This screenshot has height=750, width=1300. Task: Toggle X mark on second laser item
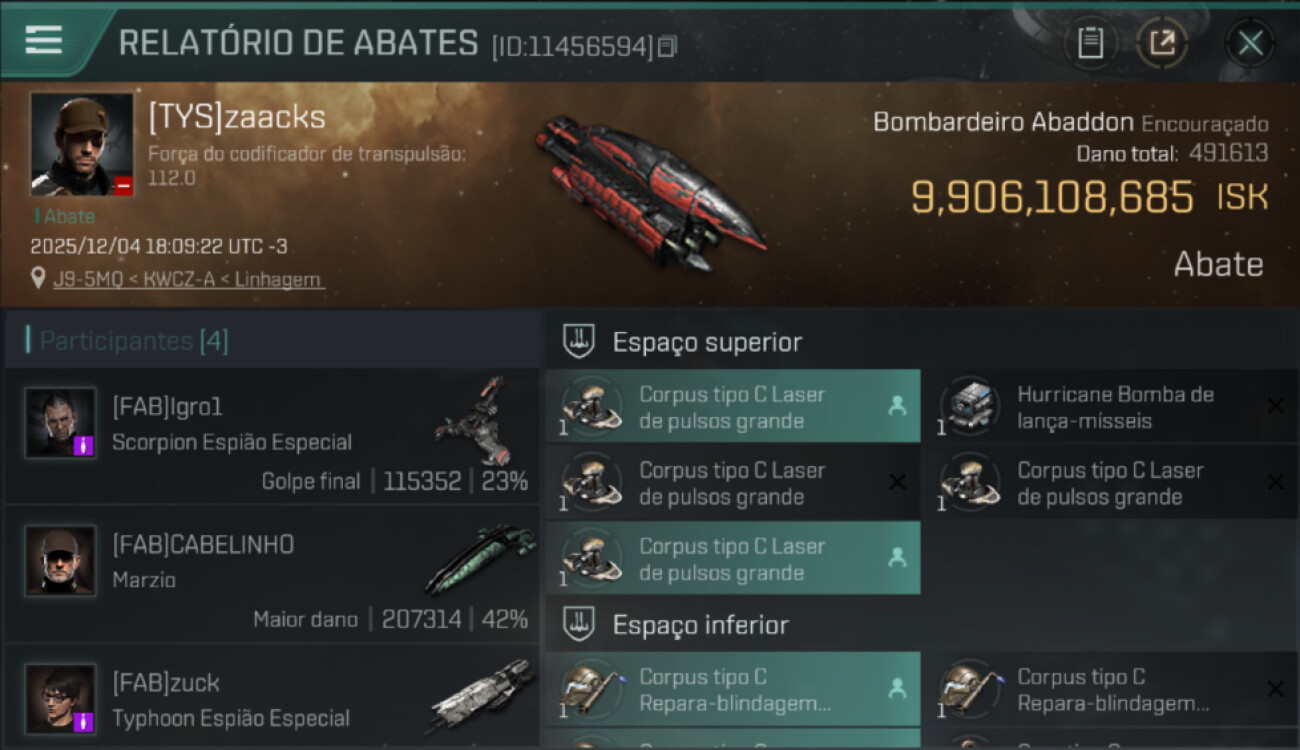tap(897, 482)
